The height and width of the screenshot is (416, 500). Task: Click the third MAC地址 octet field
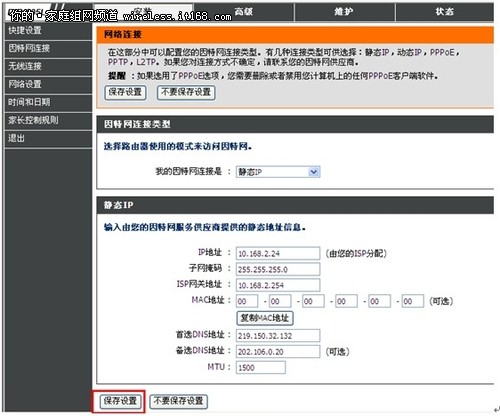click(x=313, y=301)
